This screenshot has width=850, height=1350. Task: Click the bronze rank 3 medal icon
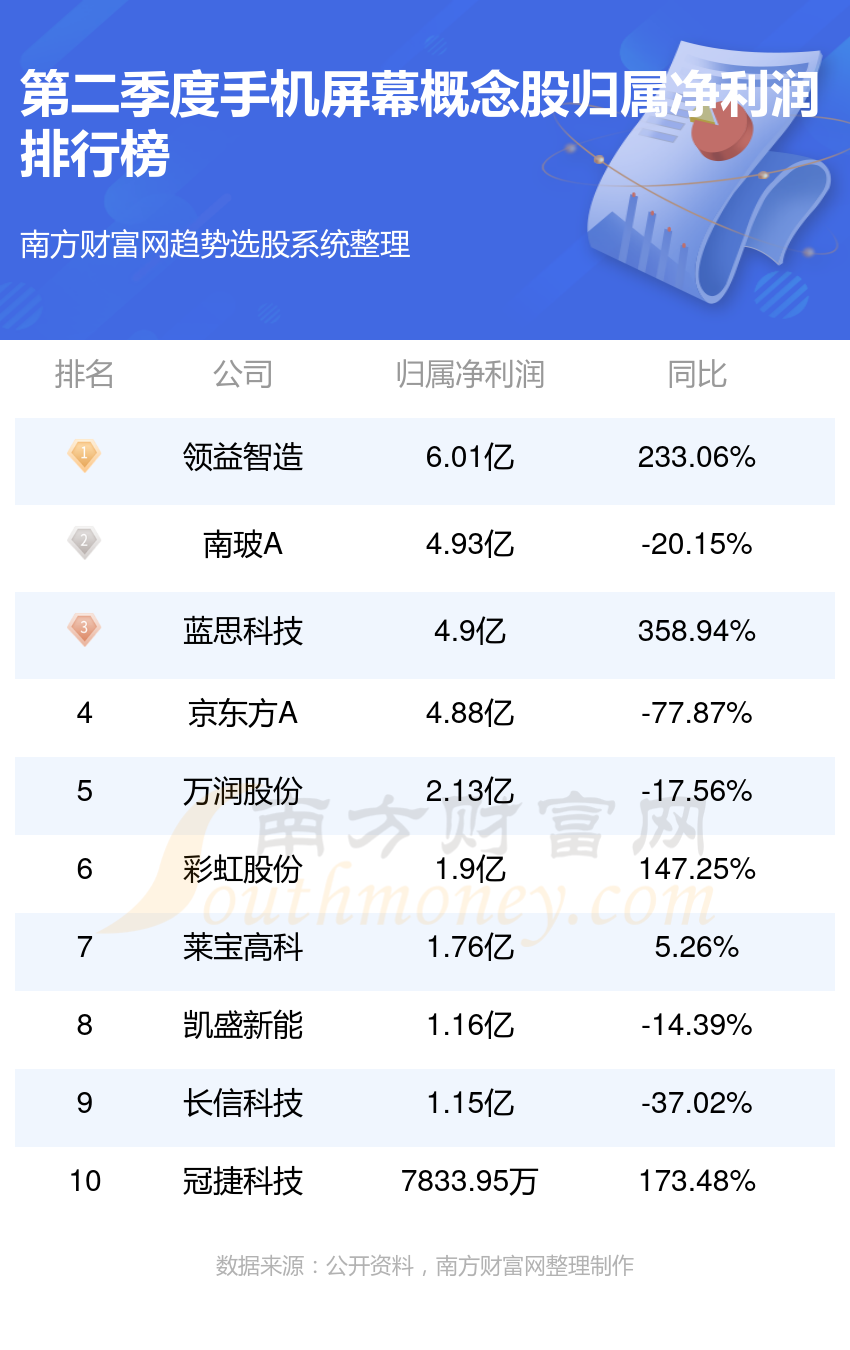pos(84,630)
